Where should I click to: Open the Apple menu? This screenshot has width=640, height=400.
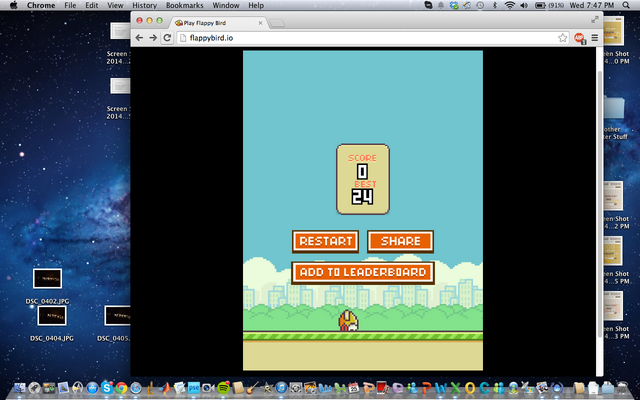pyautogui.click(x=13, y=5)
